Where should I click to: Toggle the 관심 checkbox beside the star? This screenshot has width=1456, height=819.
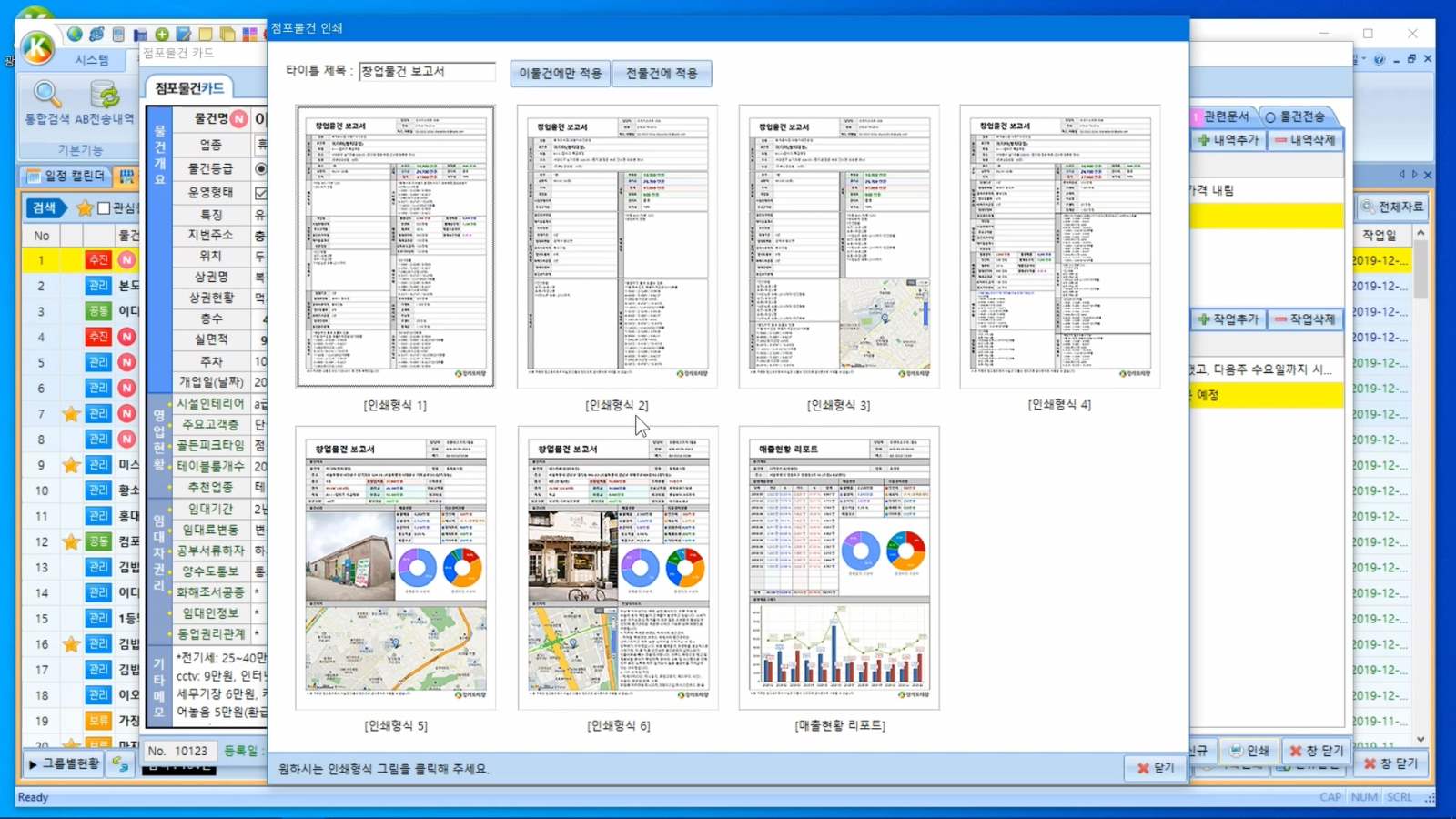click(x=104, y=208)
